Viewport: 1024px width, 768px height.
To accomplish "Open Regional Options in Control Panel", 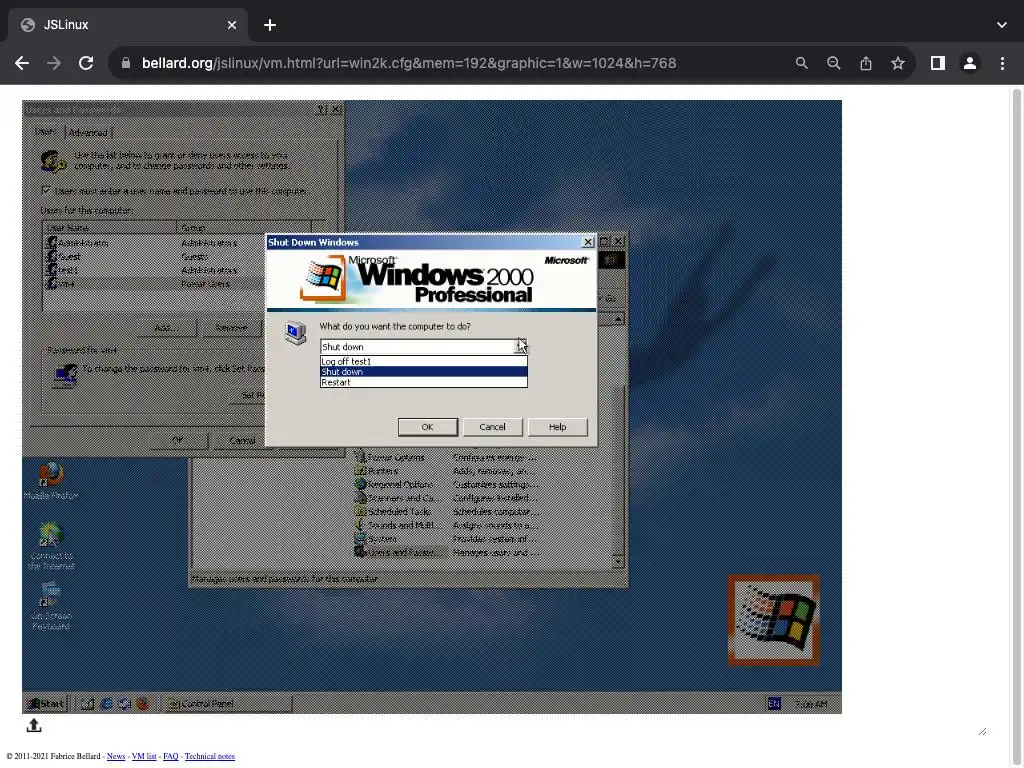I will pos(394,485).
